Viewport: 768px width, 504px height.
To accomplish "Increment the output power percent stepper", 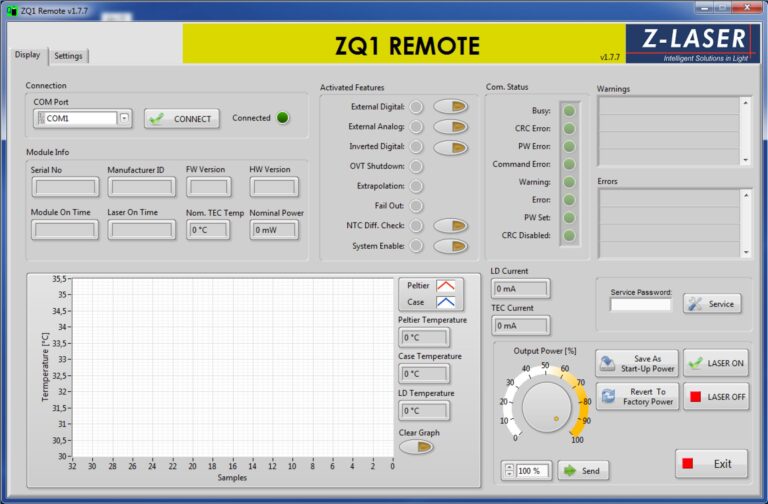I will point(509,467).
